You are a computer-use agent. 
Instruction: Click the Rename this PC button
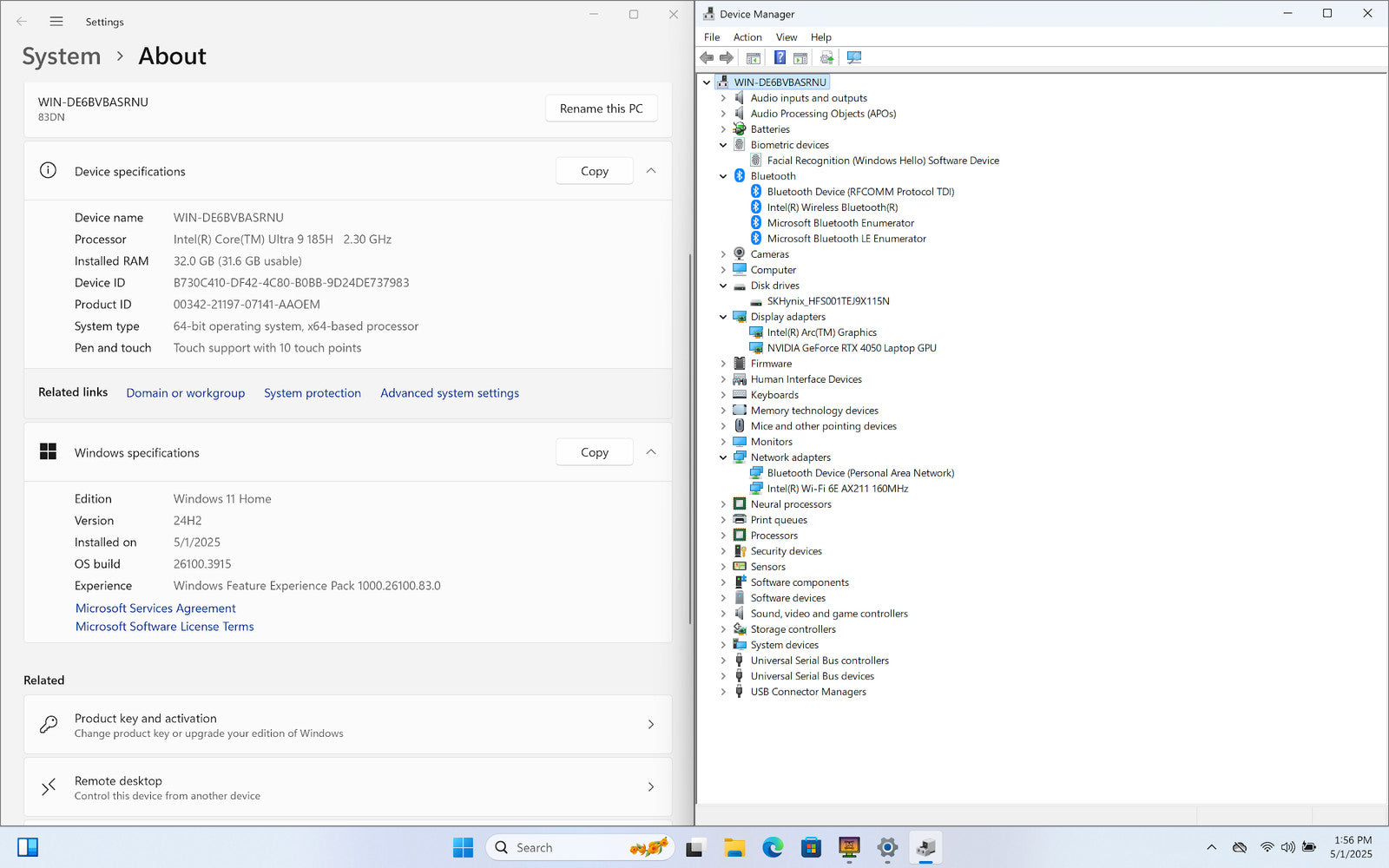[602, 108]
